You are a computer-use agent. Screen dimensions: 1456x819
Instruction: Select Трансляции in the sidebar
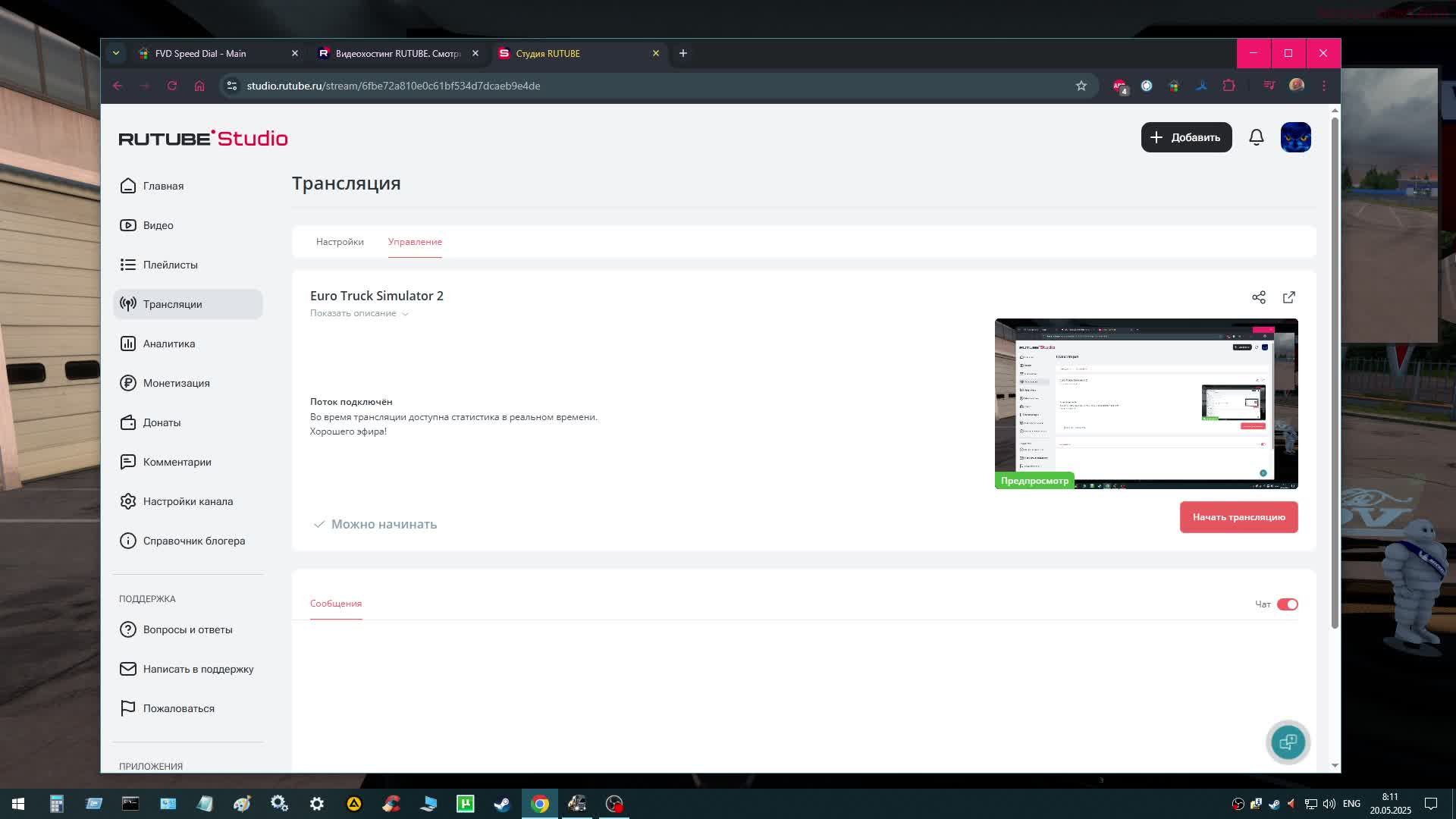coord(188,304)
